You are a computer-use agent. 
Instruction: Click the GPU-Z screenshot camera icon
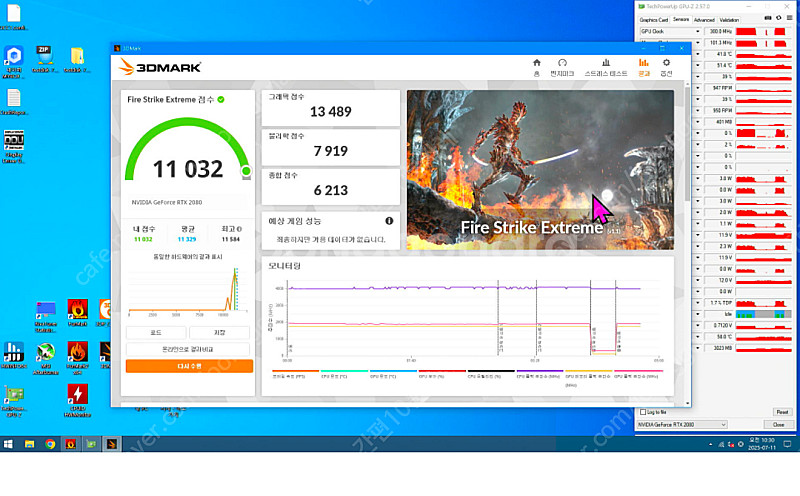click(x=767, y=18)
